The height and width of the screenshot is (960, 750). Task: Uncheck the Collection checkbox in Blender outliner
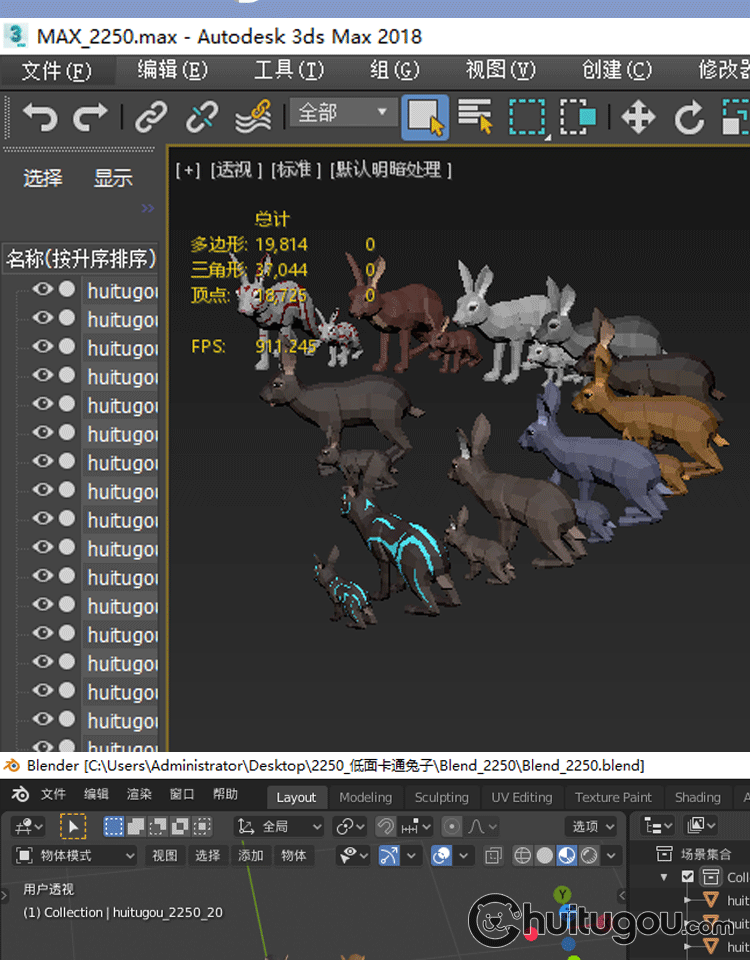tap(688, 877)
